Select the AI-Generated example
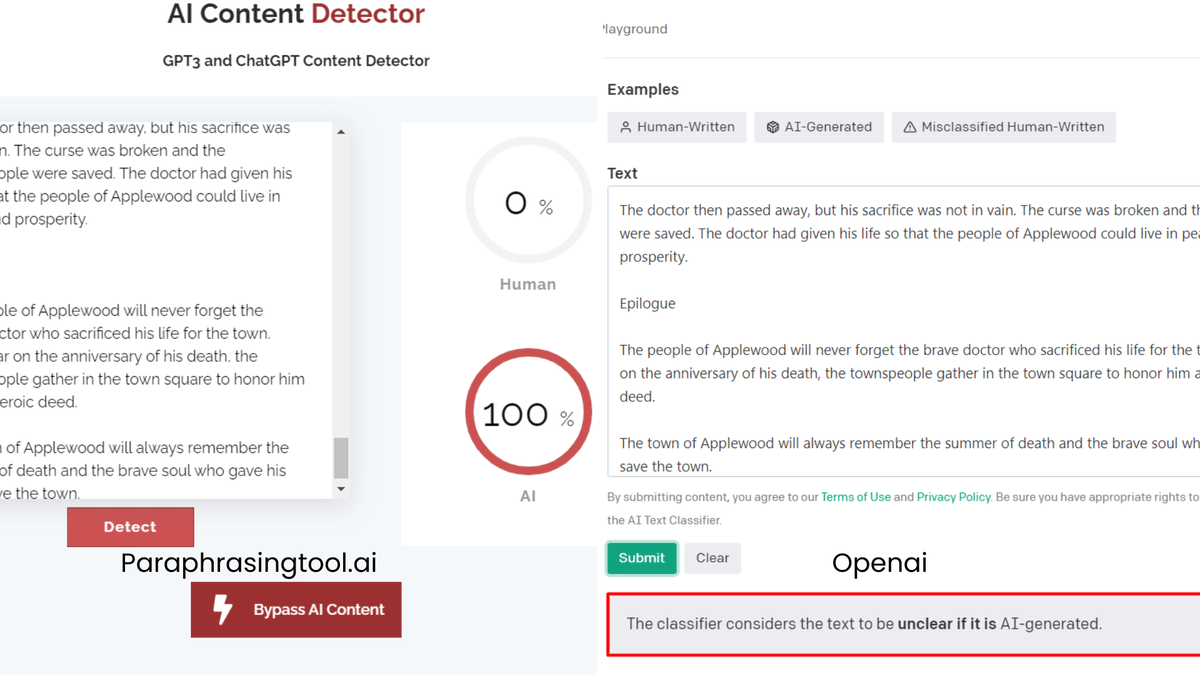 coord(819,127)
